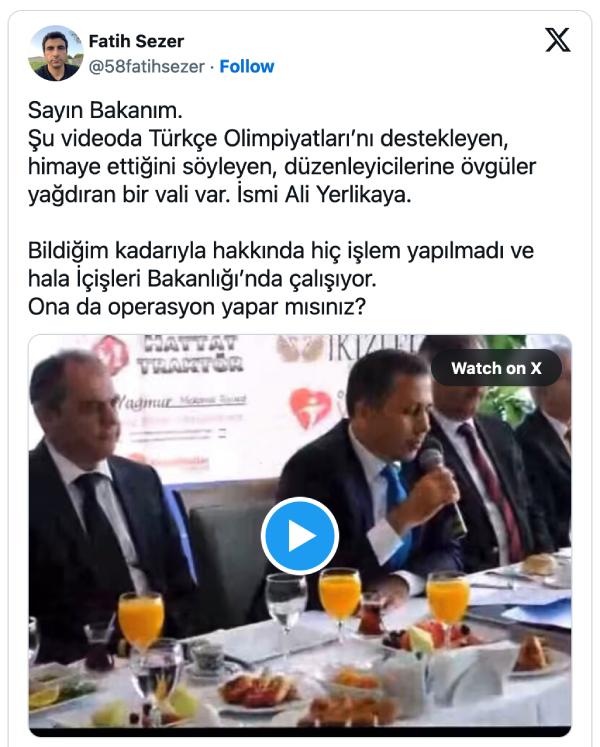600x747 pixels.
Task: Open the X logo link
Action: tap(558, 40)
